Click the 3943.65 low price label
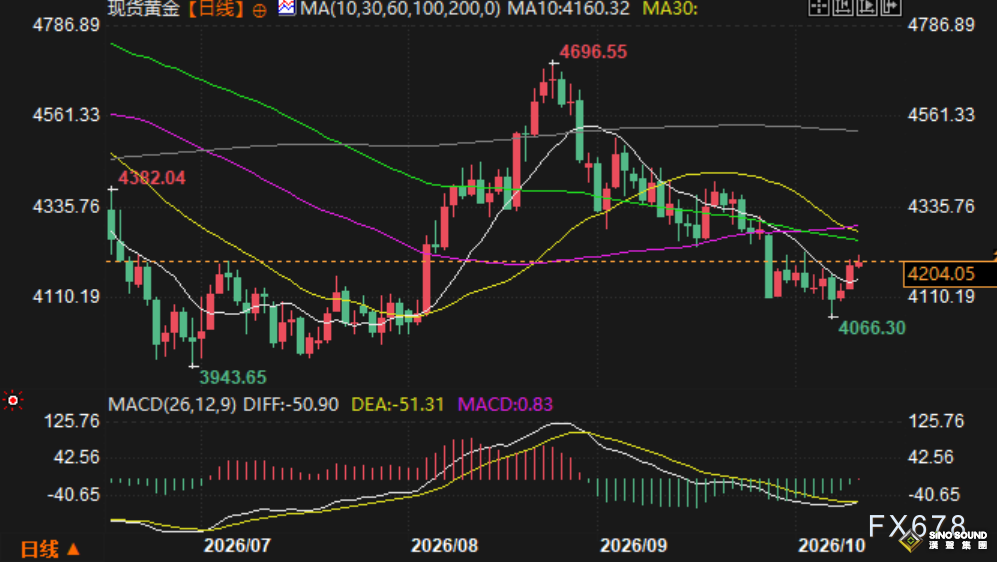Image resolution: width=997 pixels, height=562 pixels. click(x=233, y=378)
